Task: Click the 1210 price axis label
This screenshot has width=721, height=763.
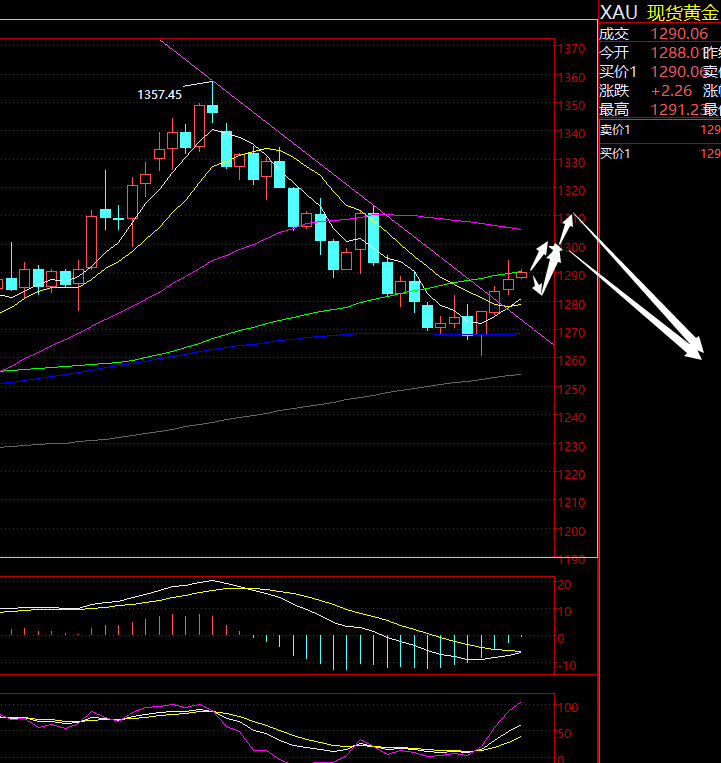Action: coord(572,503)
